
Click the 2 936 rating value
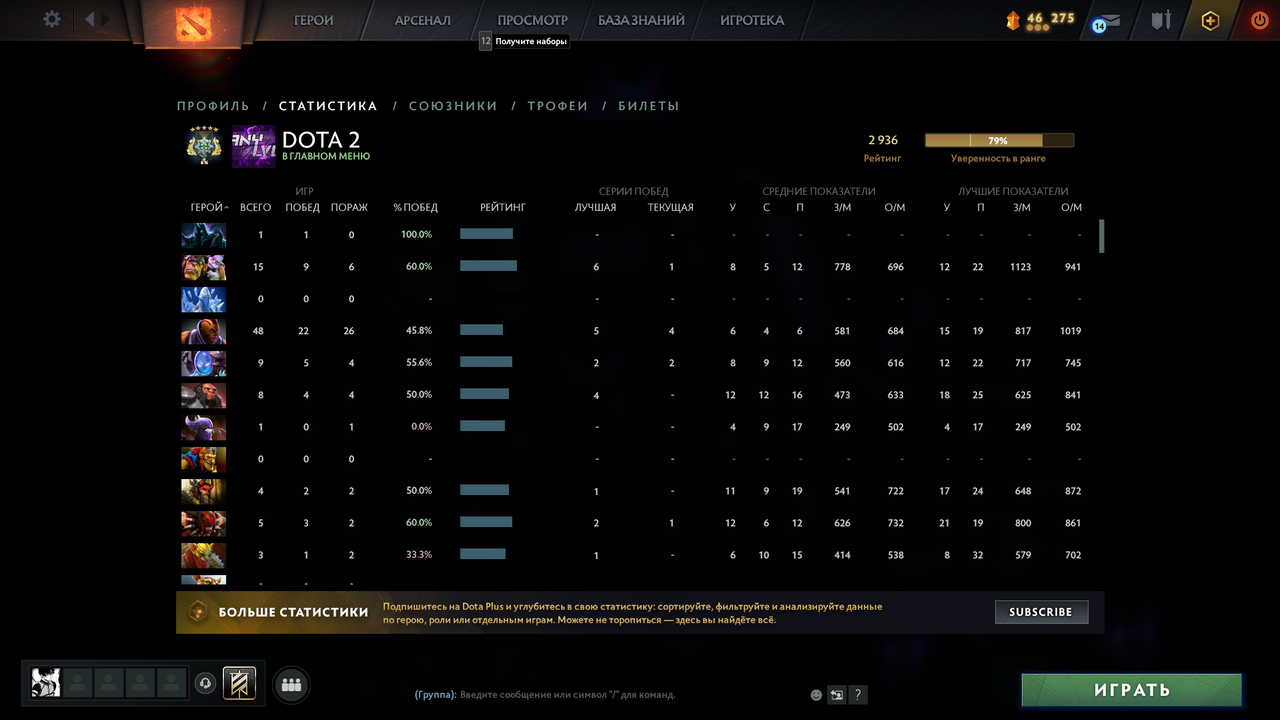pyautogui.click(x=883, y=141)
